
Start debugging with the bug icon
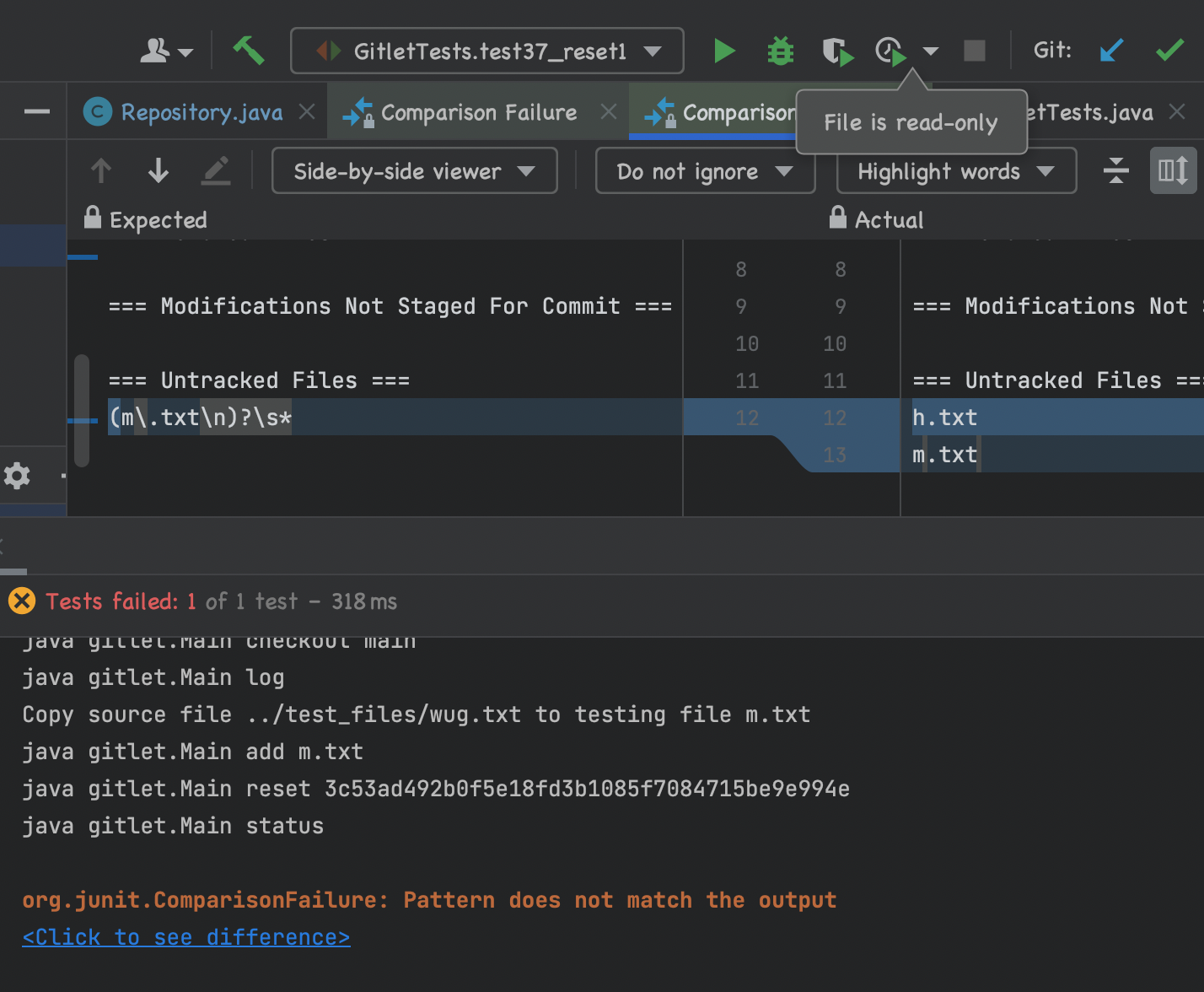coord(780,51)
